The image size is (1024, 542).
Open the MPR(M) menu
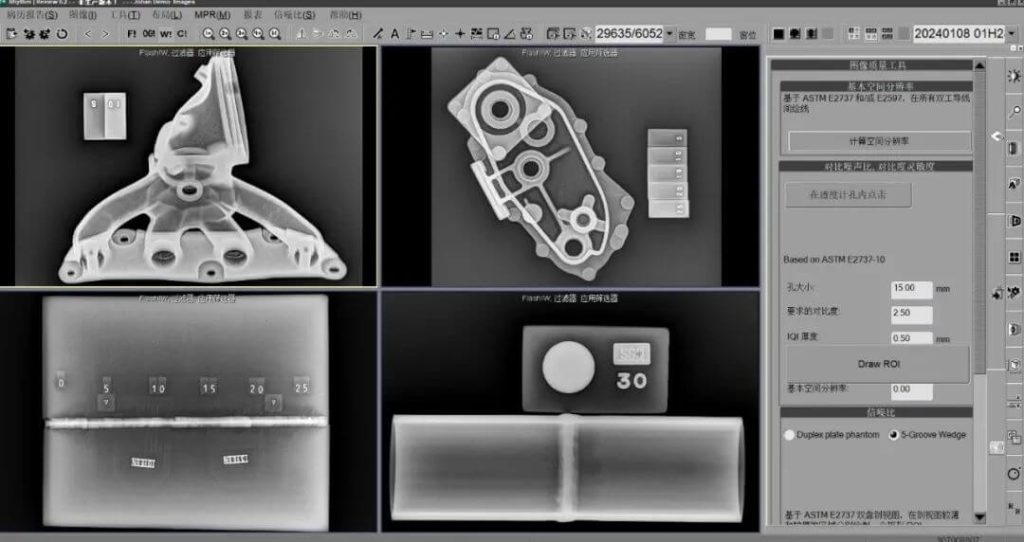click(211, 15)
